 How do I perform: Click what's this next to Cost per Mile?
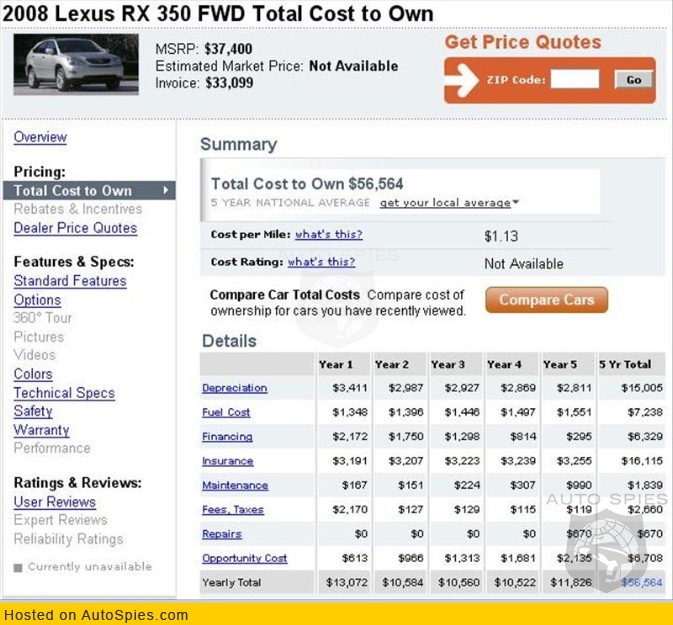coord(329,234)
